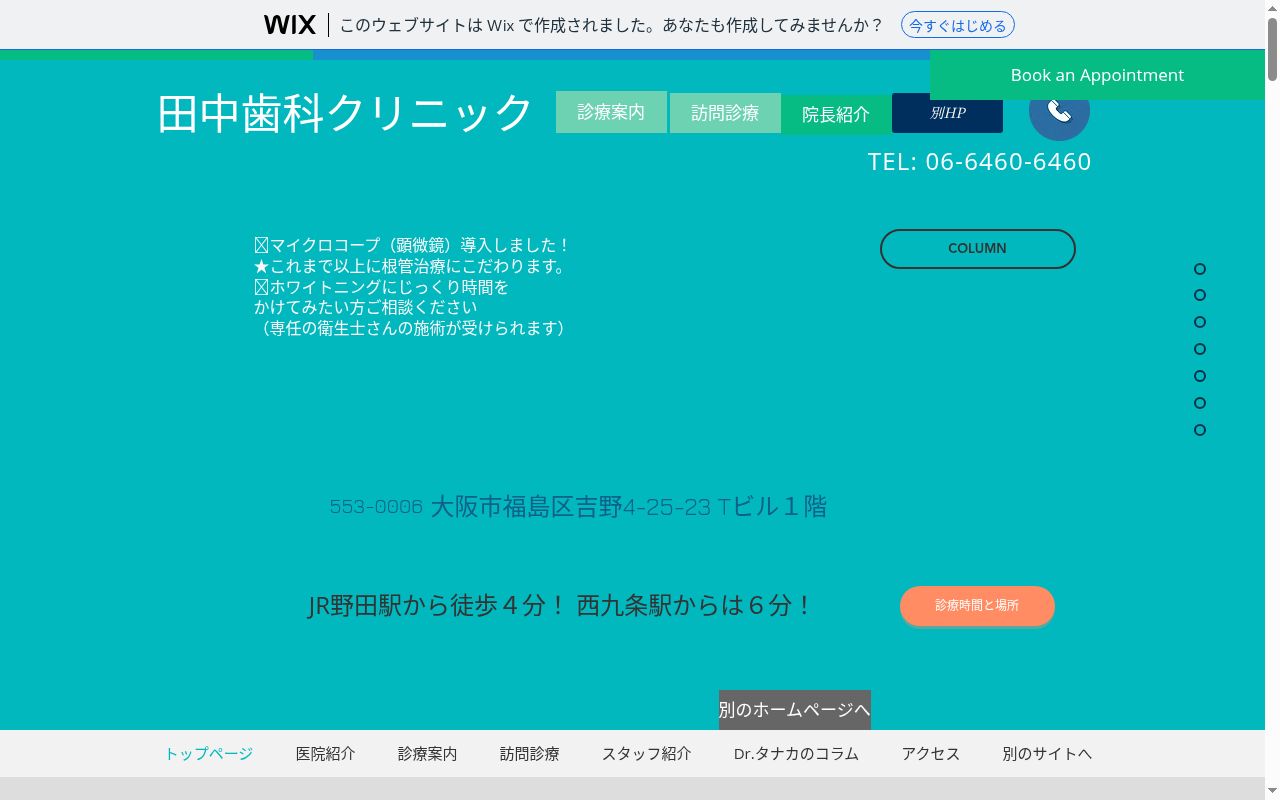
Task: Select the fourth page anchor dot
Action: (1200, 349)
